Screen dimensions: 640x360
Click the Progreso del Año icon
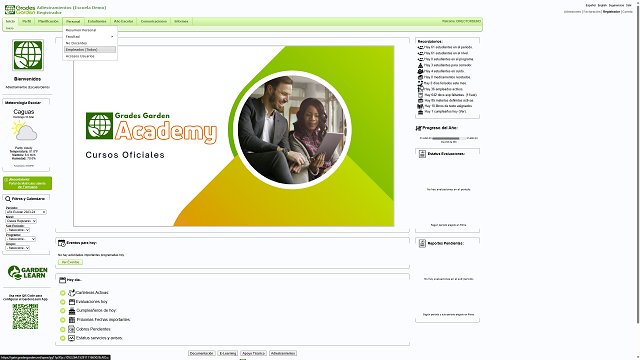[x=418, y=128]
